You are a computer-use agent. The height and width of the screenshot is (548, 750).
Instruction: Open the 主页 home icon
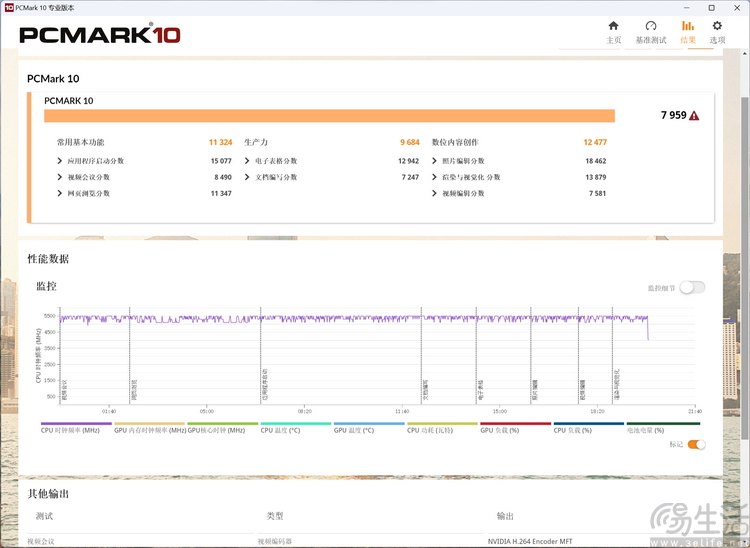point(613,27)
